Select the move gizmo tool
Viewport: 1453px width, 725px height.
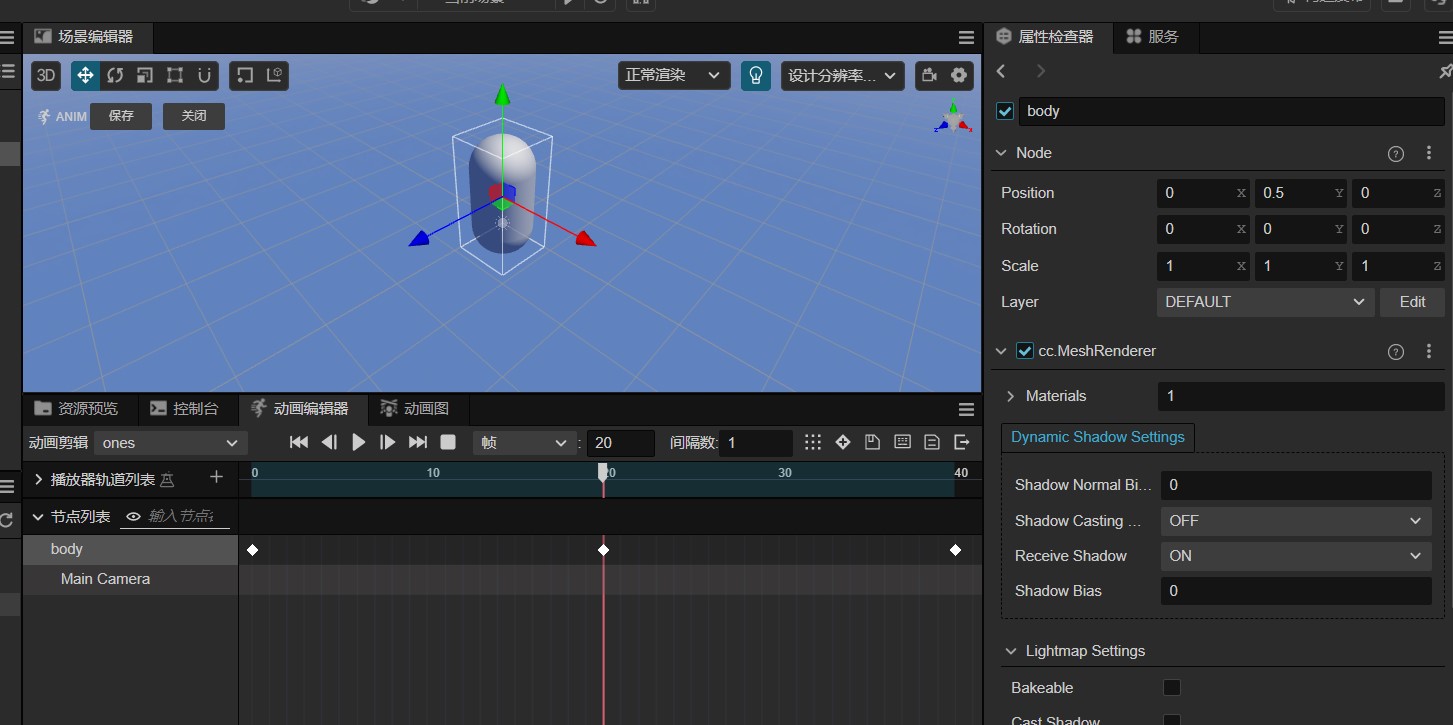[86, 76]
